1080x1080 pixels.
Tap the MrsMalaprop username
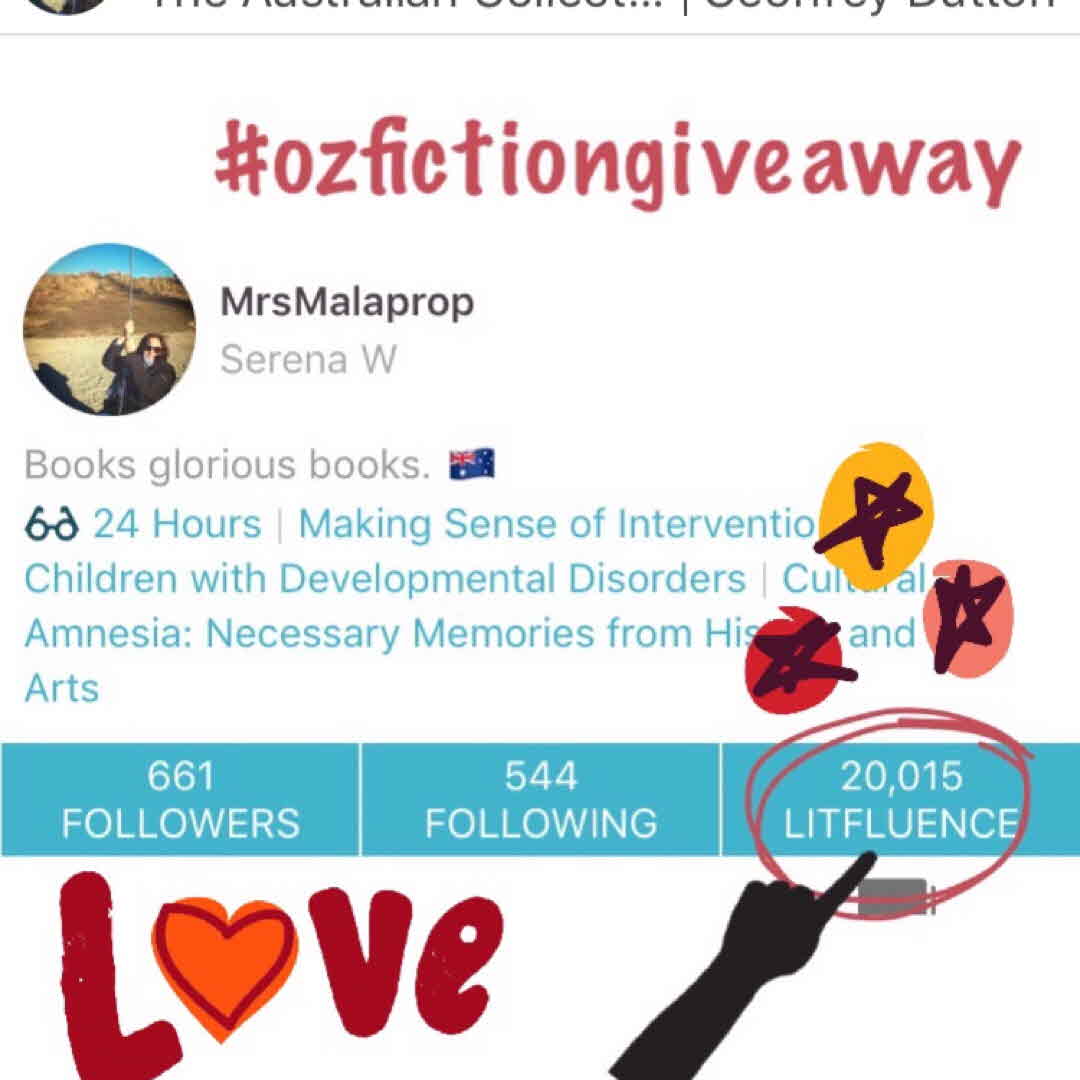point(347,302)
